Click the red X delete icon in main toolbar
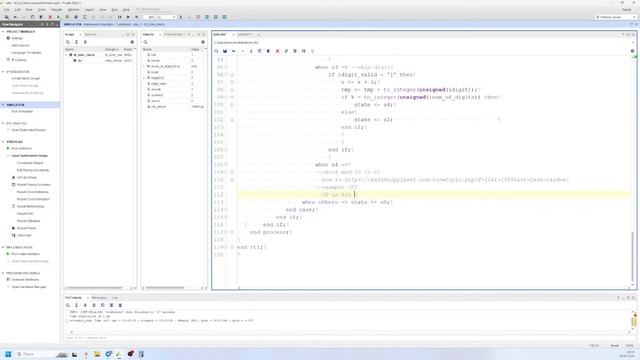 pos(50,17)
